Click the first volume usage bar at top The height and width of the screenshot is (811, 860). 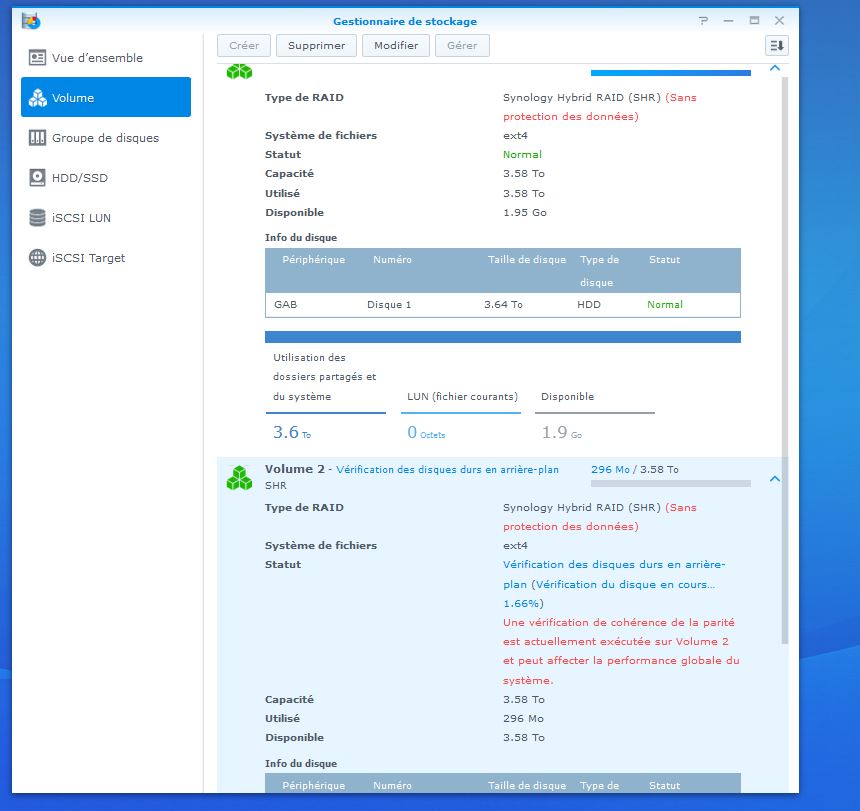coord(671,73)
